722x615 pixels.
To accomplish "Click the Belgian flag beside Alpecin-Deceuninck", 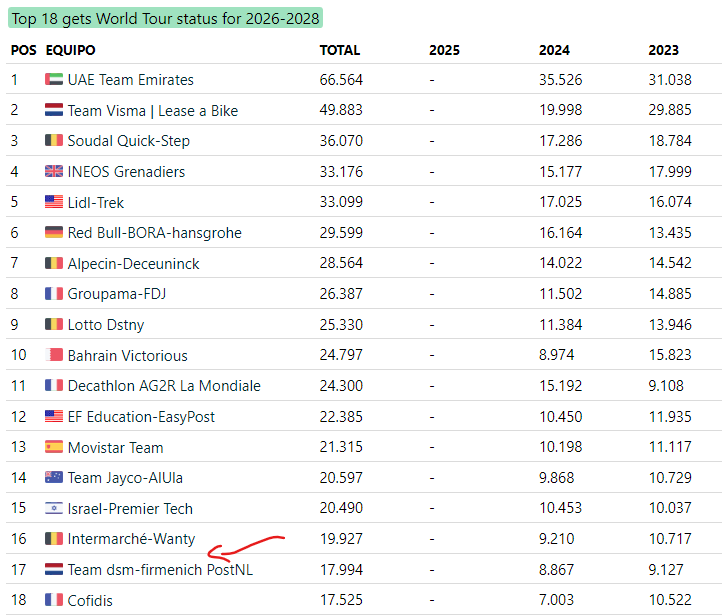I will tap(54, 263).
